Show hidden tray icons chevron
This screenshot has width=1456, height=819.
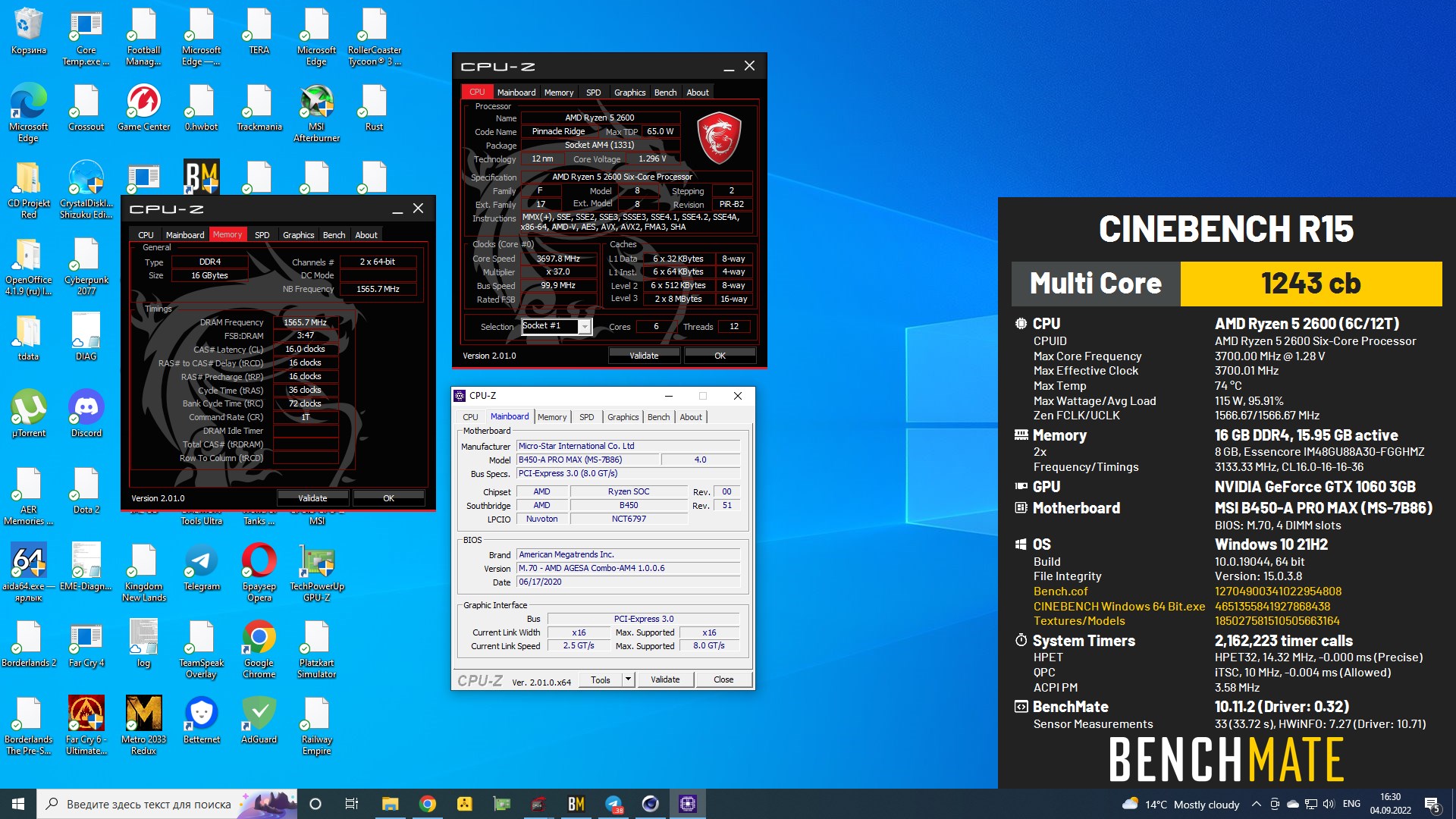1256,804
